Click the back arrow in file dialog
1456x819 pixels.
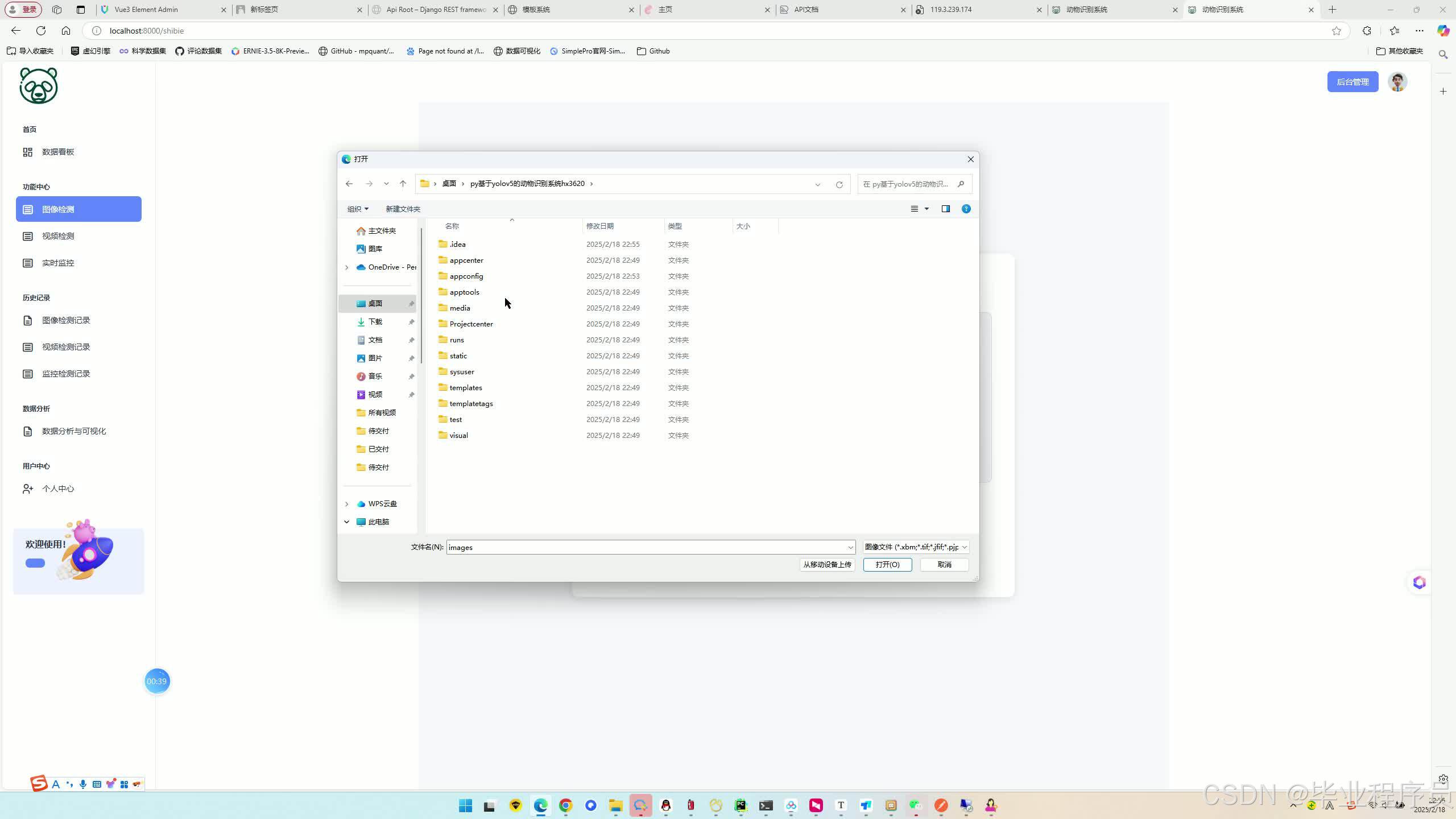click(349, 184)
